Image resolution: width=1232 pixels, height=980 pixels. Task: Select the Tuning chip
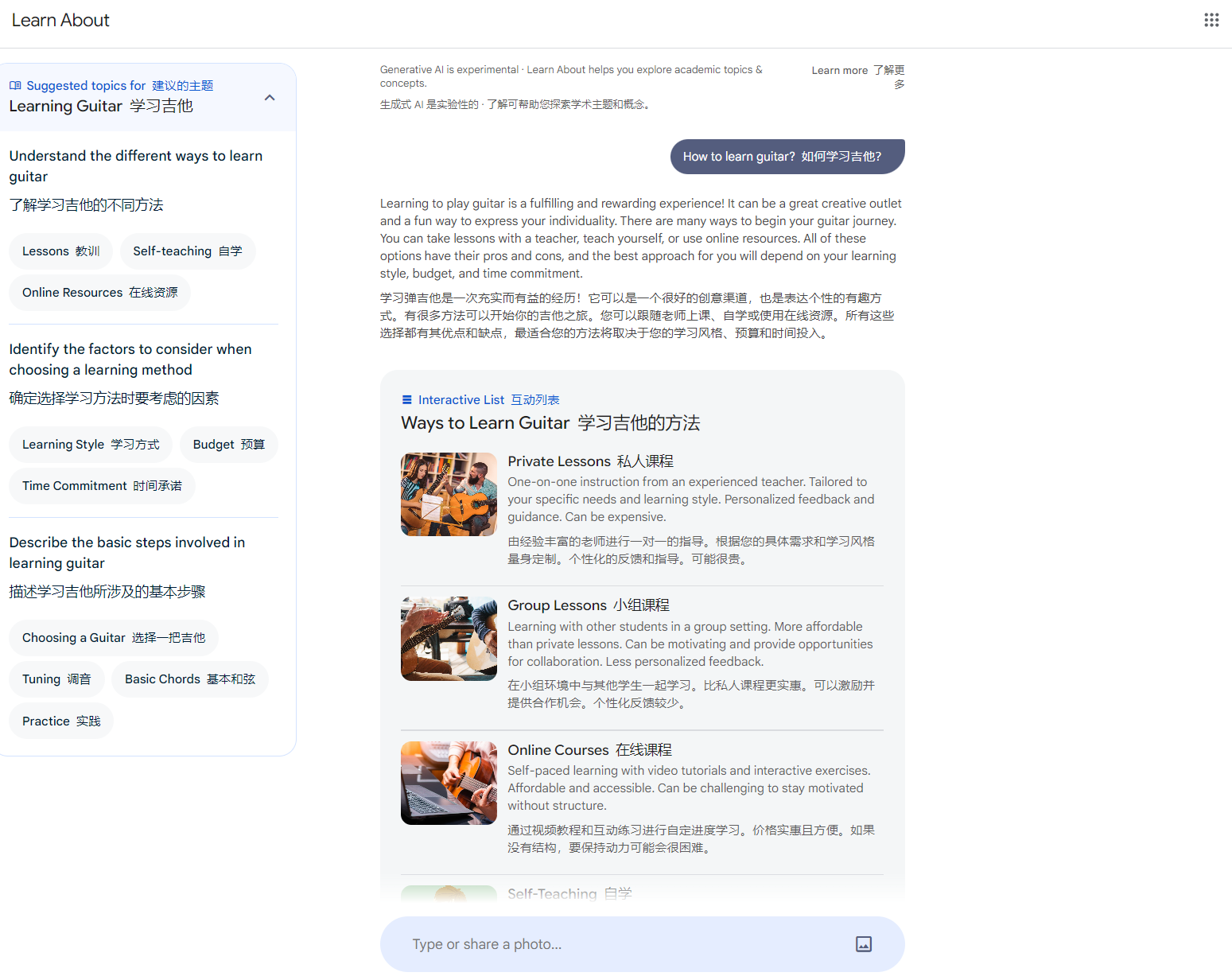[x=56, y=679]
